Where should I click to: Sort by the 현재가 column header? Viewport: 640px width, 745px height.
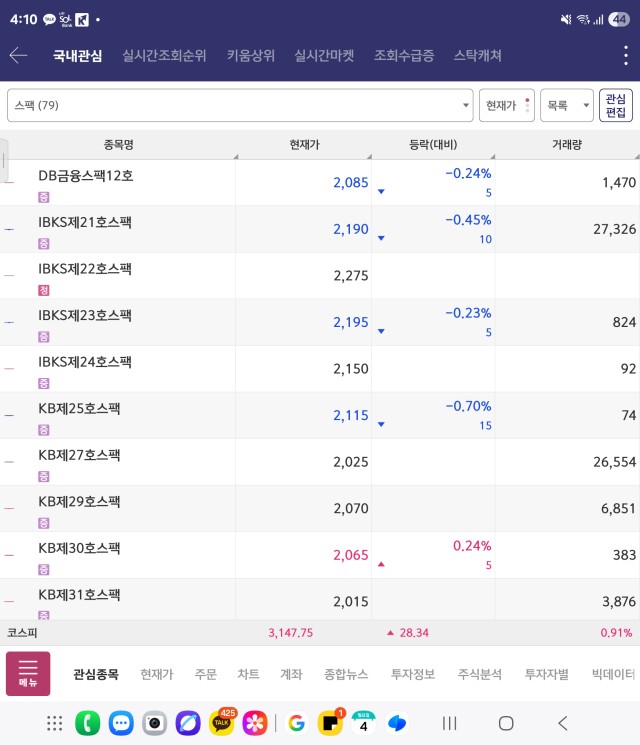(x=305, y=144)
